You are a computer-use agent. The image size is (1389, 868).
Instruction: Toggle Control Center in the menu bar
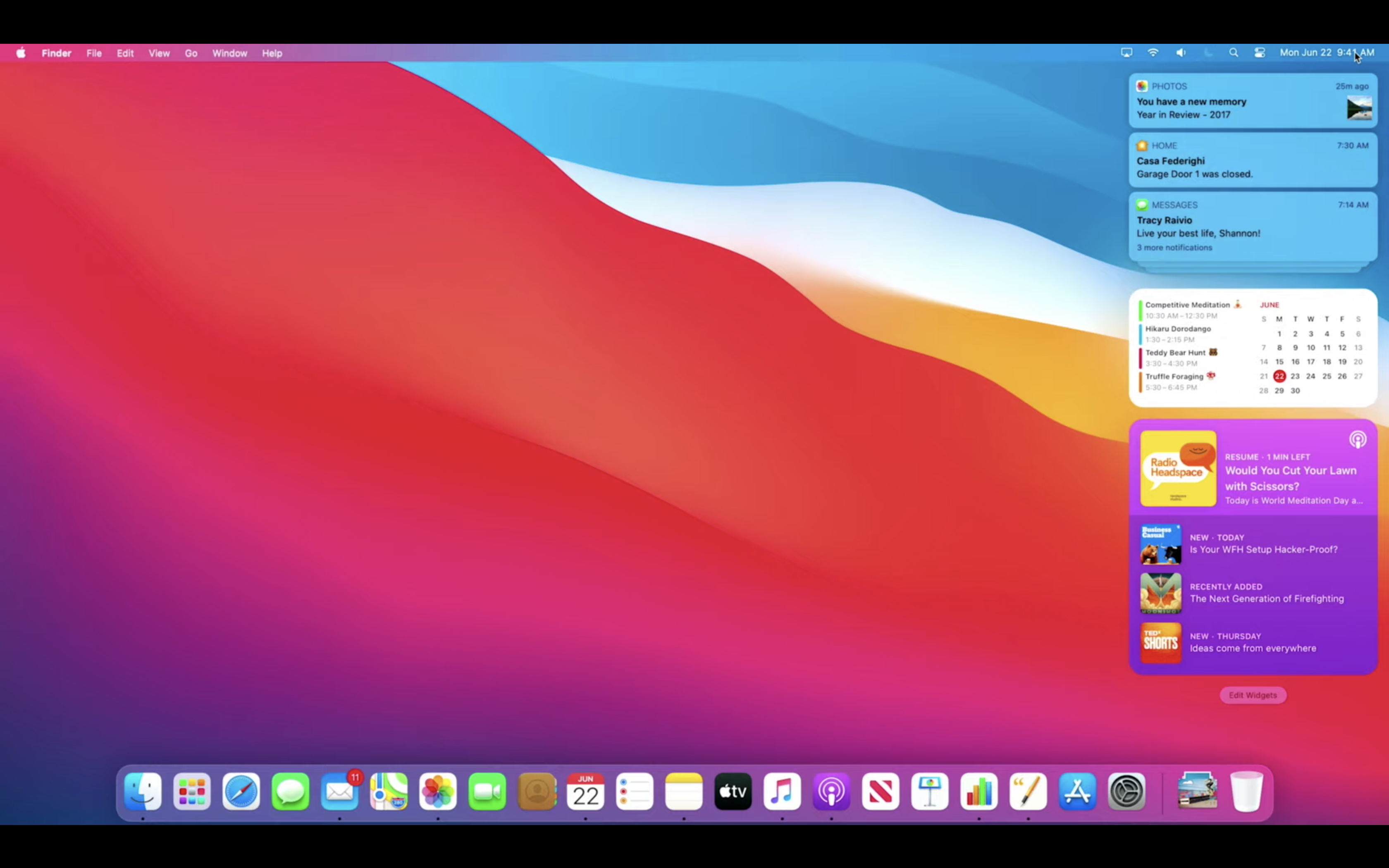[1260, 53]
